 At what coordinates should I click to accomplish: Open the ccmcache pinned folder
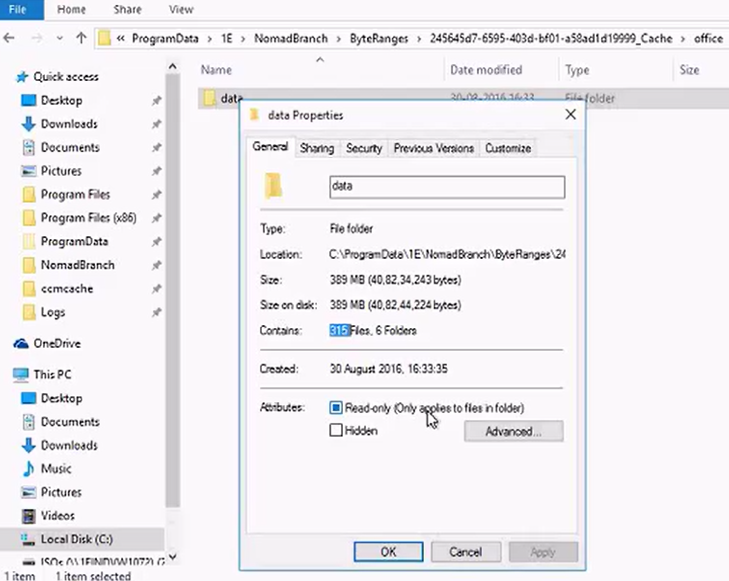66,288
